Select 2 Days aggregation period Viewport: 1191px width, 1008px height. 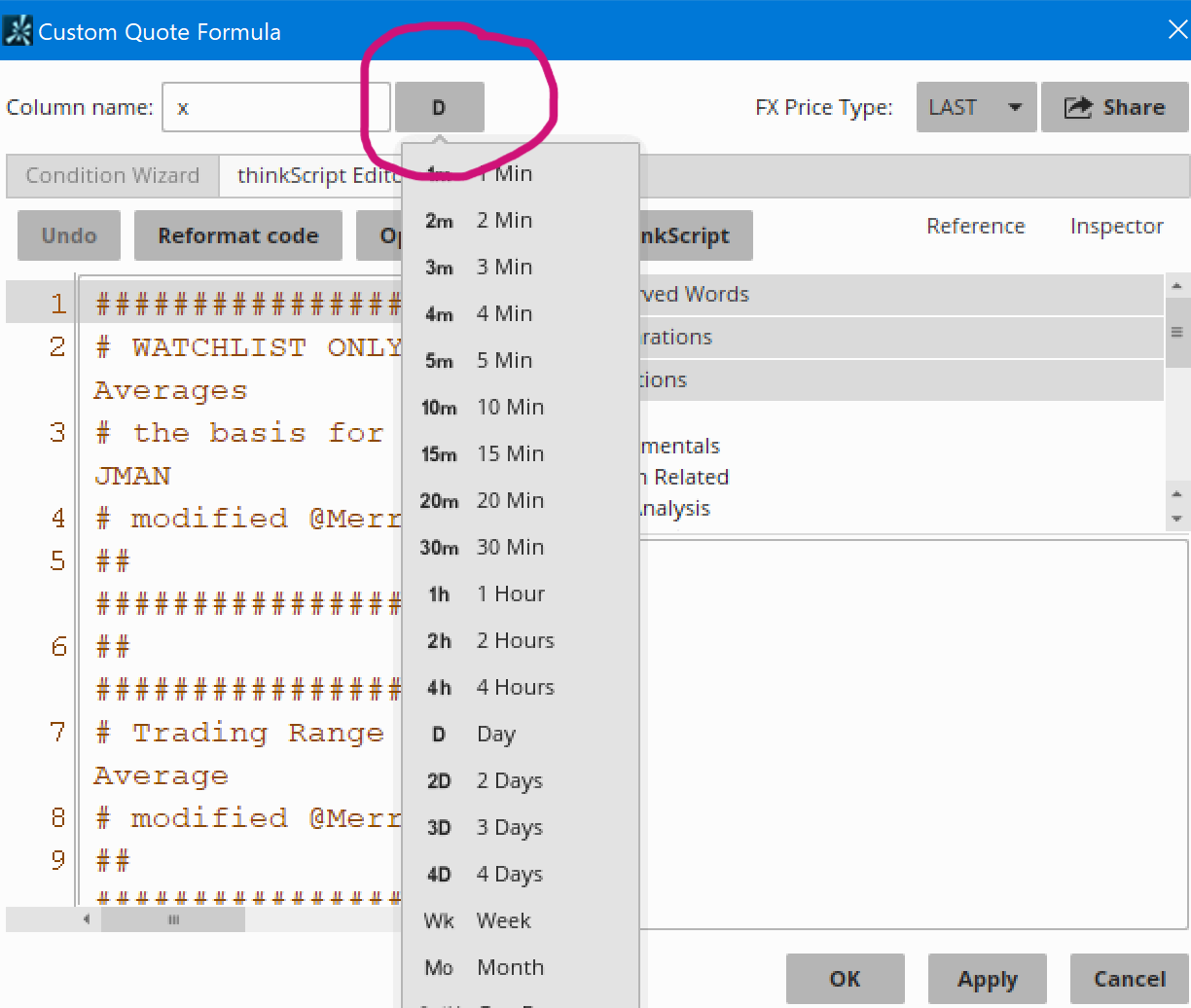tap(521, 780)
